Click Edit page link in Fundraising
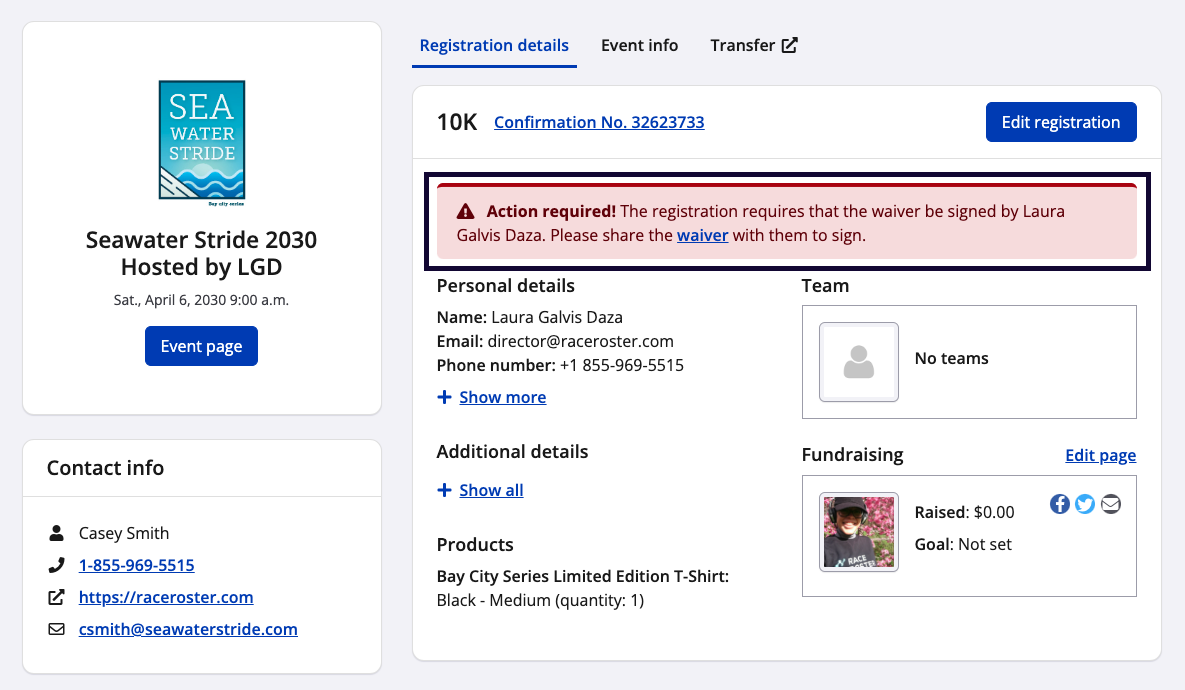The width and height of the screenshot is (1185, 690). pyautogui.click(x=1100, y=455)
